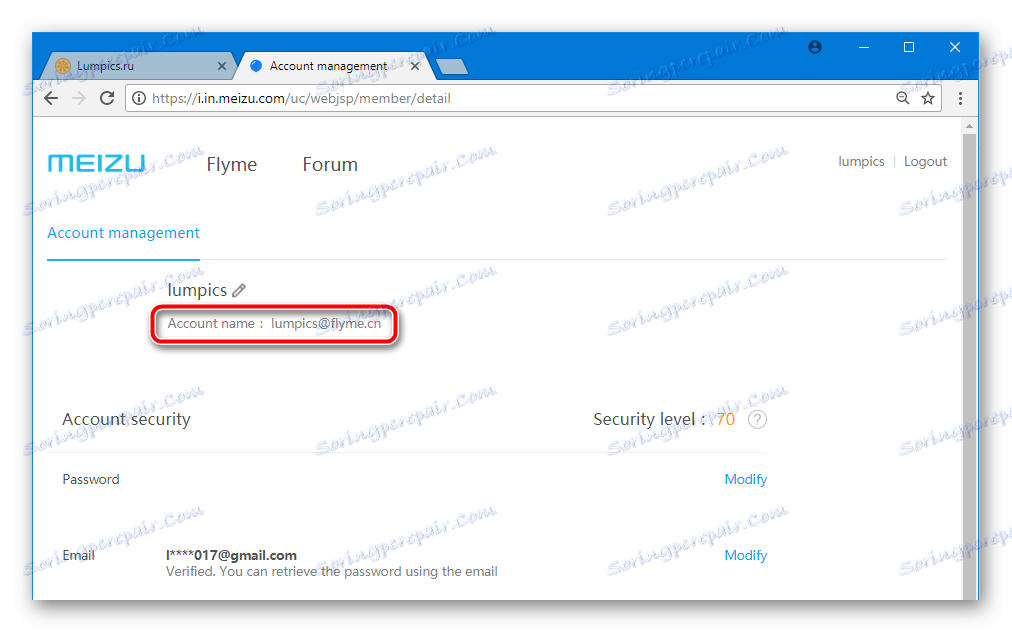The width and height of the screenshot is (1012, 632).
Task: Click the scrollbar up arrow
Action: coord(969,126)
